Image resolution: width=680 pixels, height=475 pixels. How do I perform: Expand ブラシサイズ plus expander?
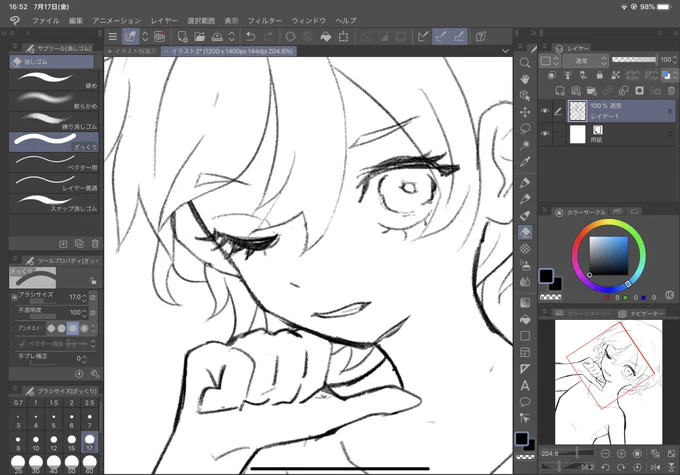point(14,298)
